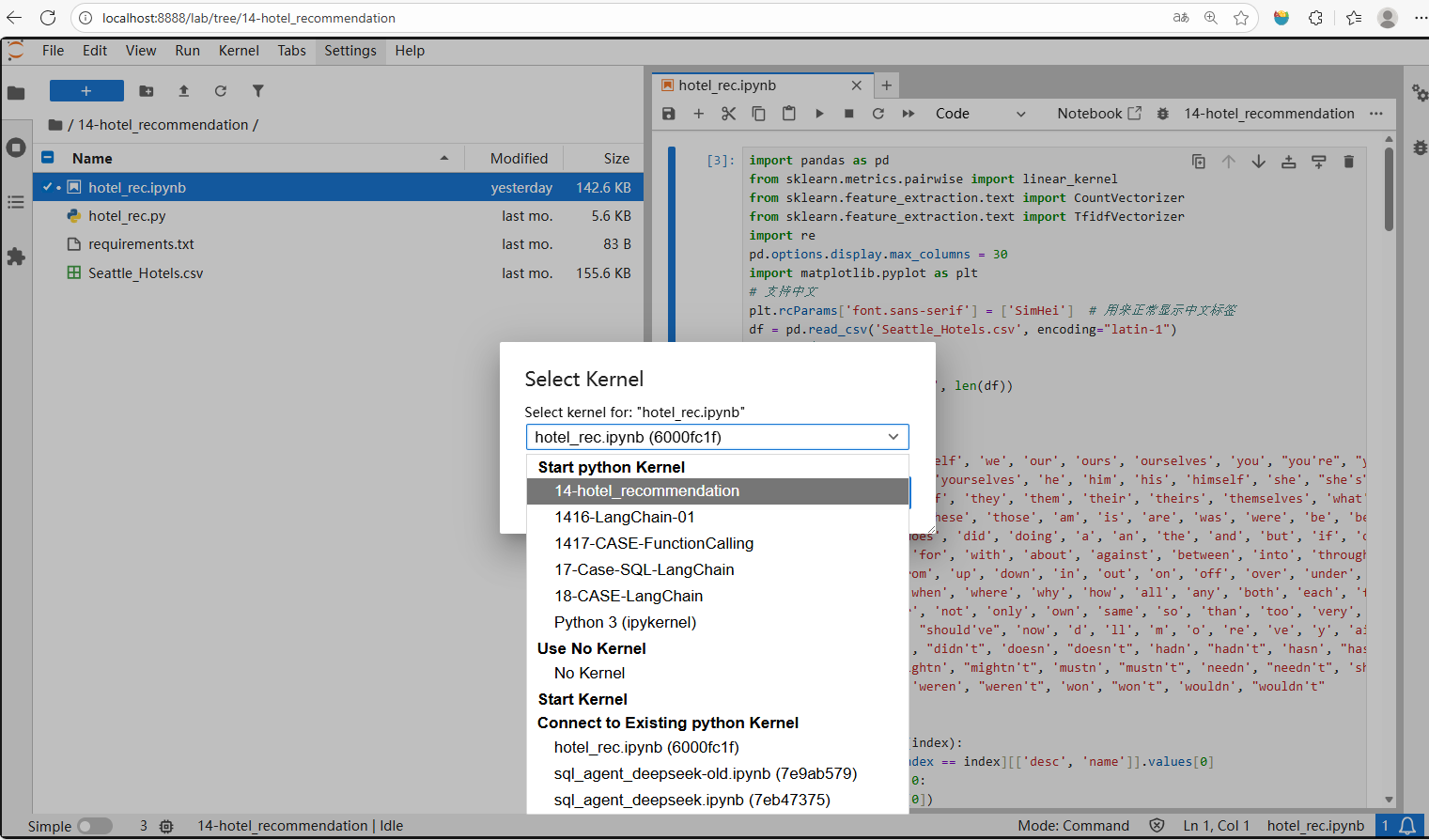Open the Run menu
This screenshot has width=1429, height=840.
[188, 51]
